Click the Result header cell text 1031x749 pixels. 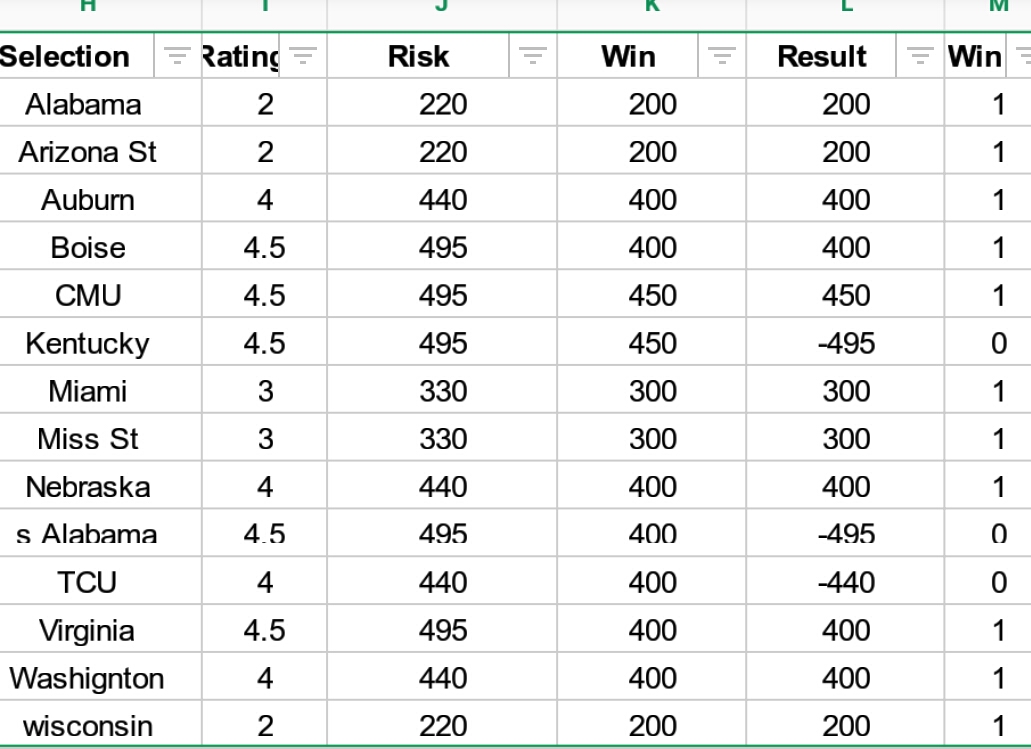(822, 56)
